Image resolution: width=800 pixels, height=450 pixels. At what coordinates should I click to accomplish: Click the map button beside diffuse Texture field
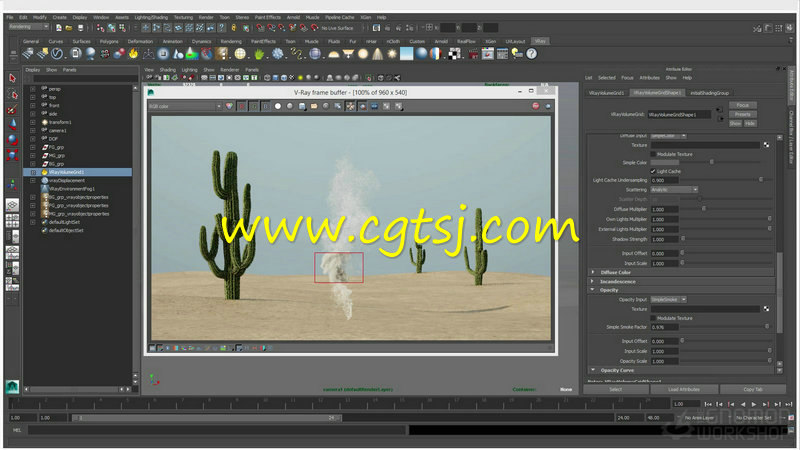click(x=766, y=145)
